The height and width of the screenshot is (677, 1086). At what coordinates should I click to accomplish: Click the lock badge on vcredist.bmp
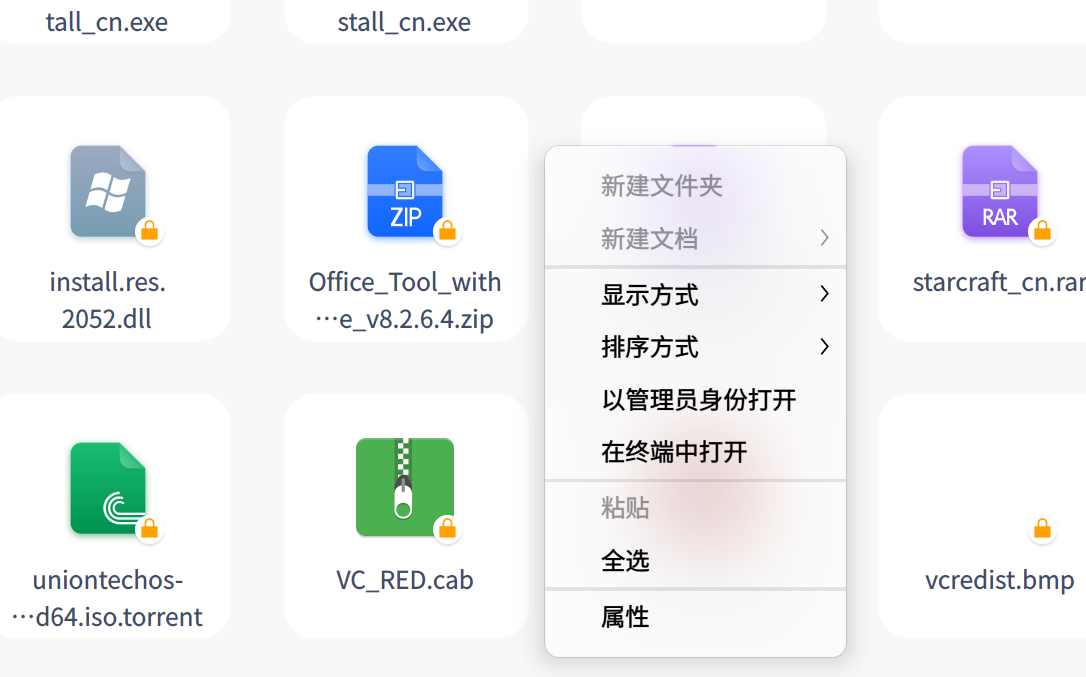tap(1042, 530)
